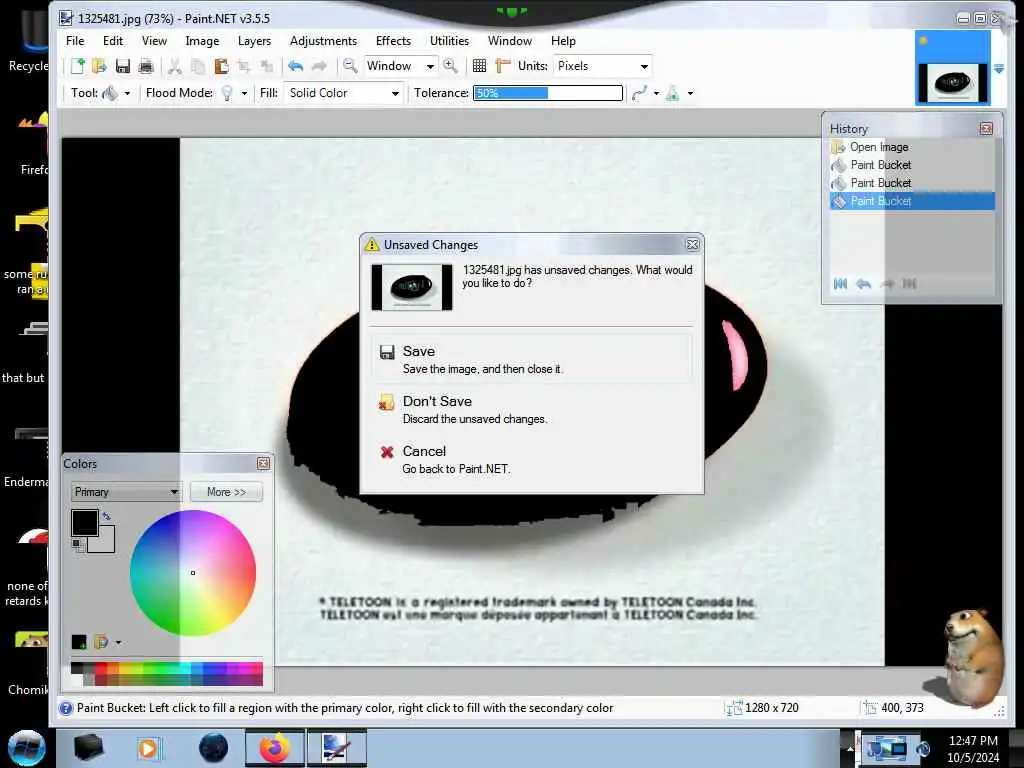This screenshot has width=1024, height=768.
Task: Close the History panel
Action: tap(986, 129)
